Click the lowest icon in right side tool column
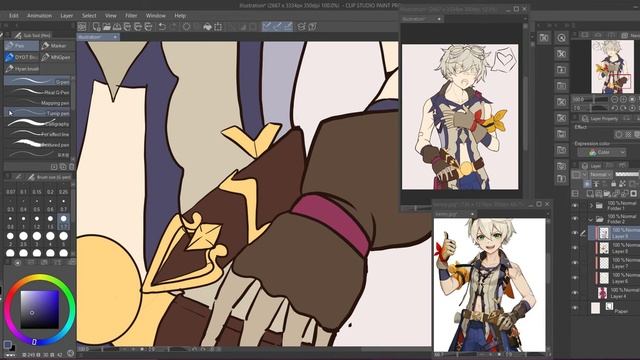Screen dimensions: 640x360 point(562,178)
